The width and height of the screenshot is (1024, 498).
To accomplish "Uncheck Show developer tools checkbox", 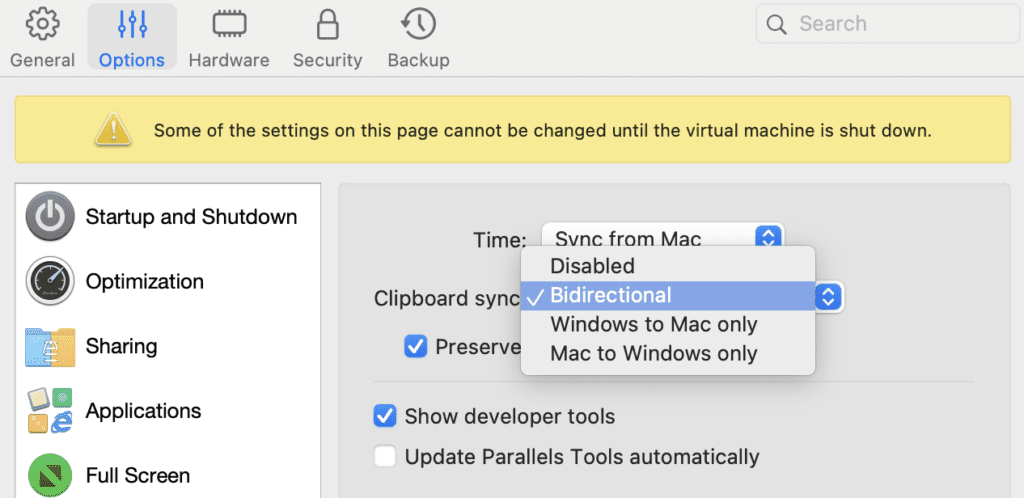I will pyautogui.click(x=385, y=416).
